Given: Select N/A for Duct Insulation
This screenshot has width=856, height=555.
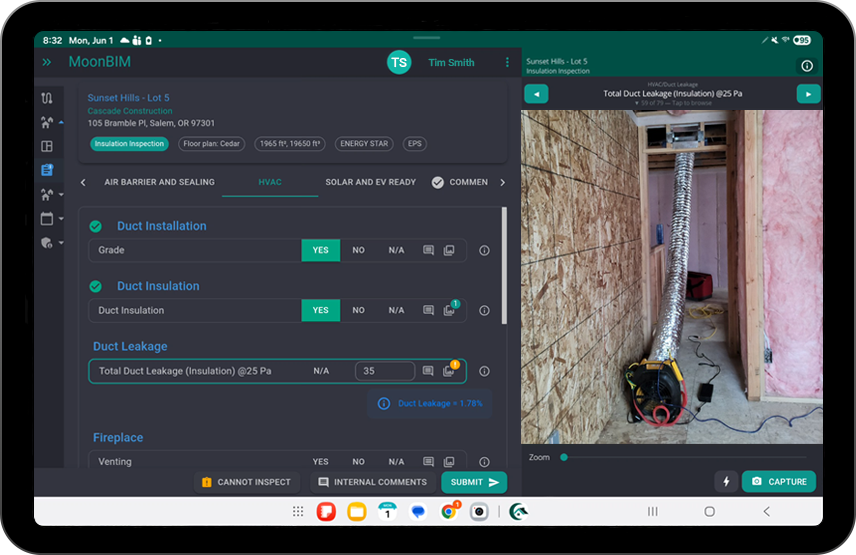Looking at the screenshot, I should tap(396, 310).
